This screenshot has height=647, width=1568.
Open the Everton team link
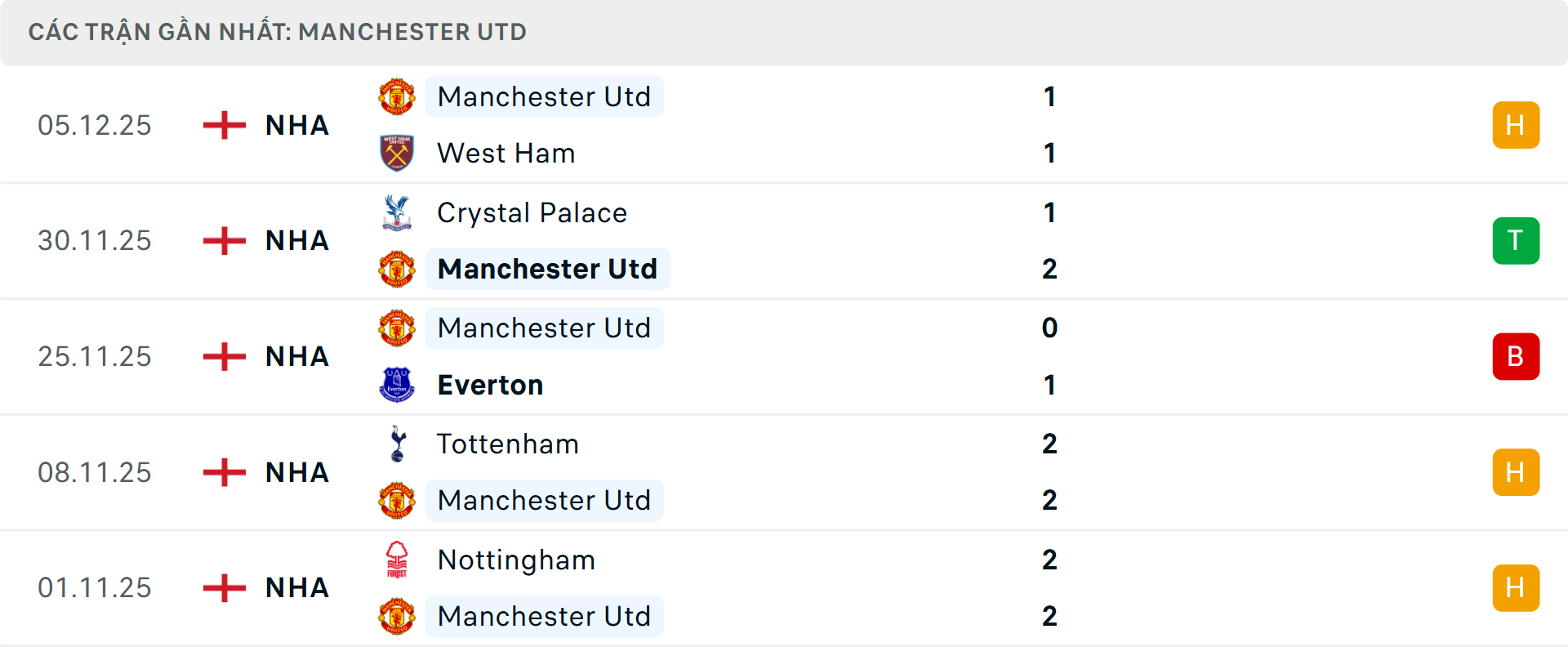(491, 386)
